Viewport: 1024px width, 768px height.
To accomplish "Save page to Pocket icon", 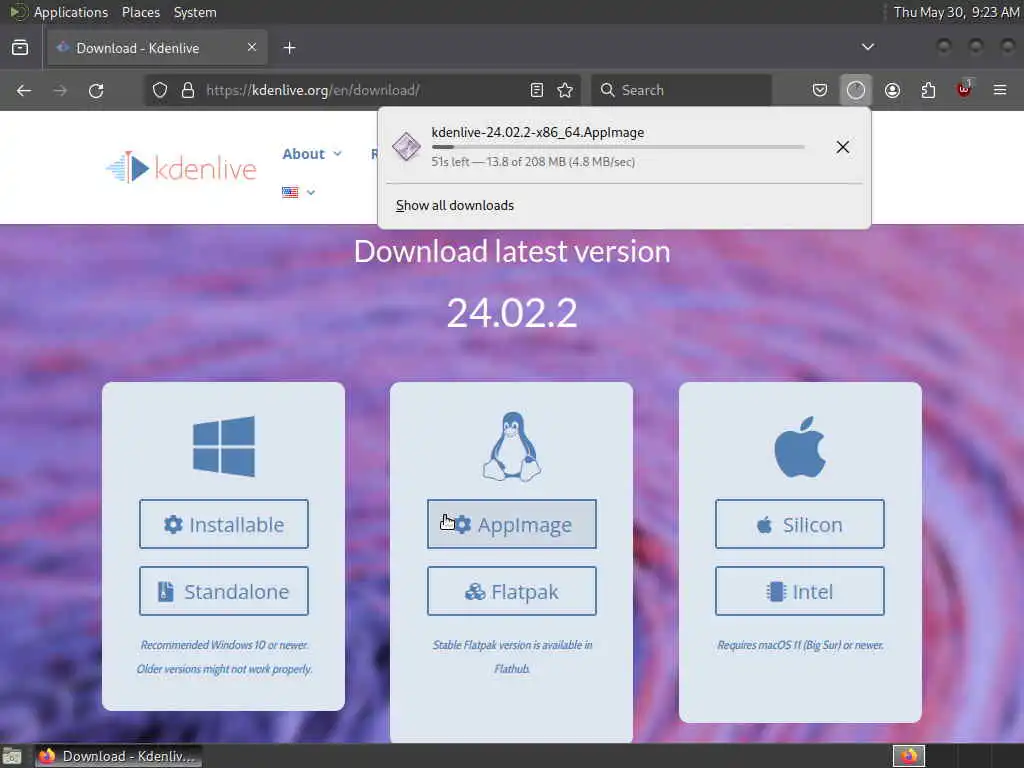I will pyautogui.click(x=820, y=90).
